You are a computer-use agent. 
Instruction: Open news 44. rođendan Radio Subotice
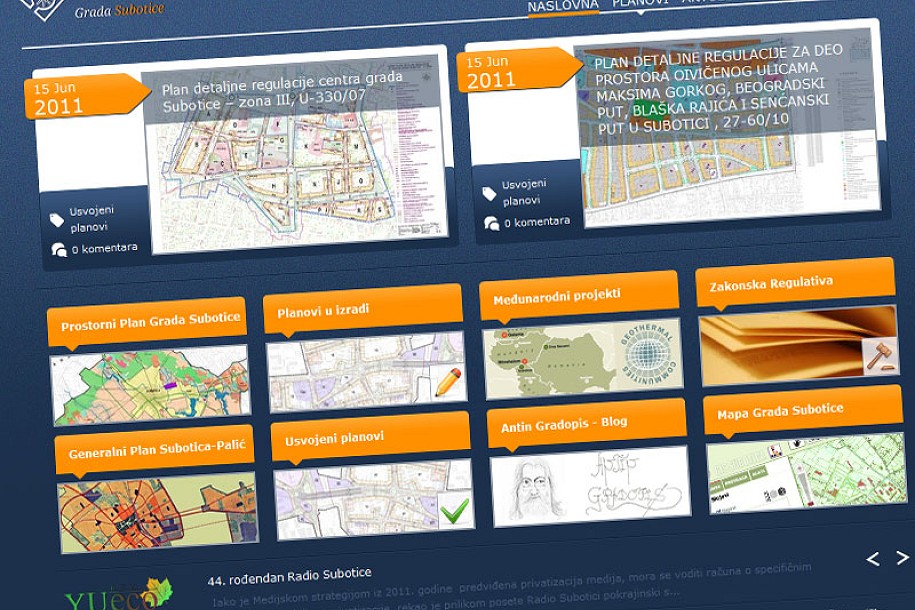point(289,576)
